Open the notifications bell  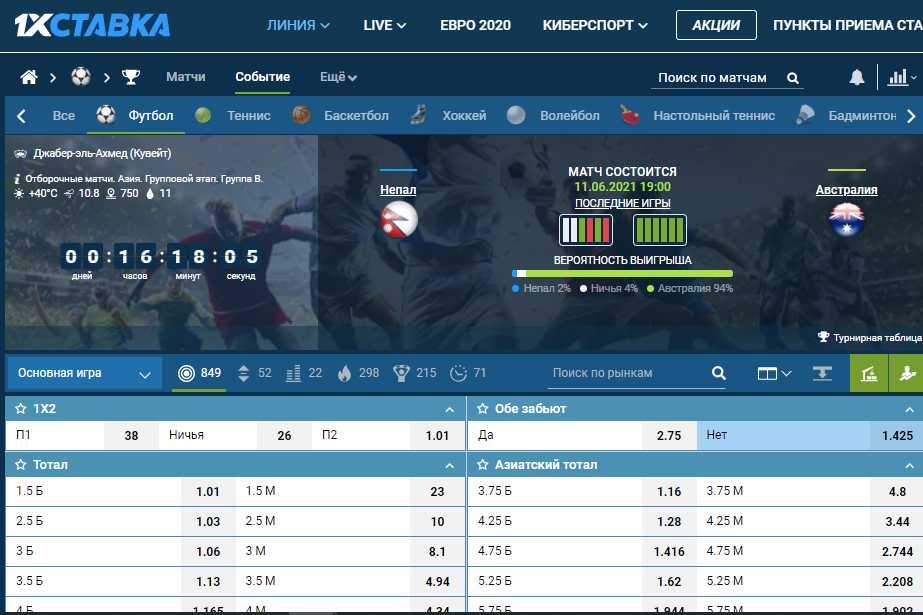(856, 77)
